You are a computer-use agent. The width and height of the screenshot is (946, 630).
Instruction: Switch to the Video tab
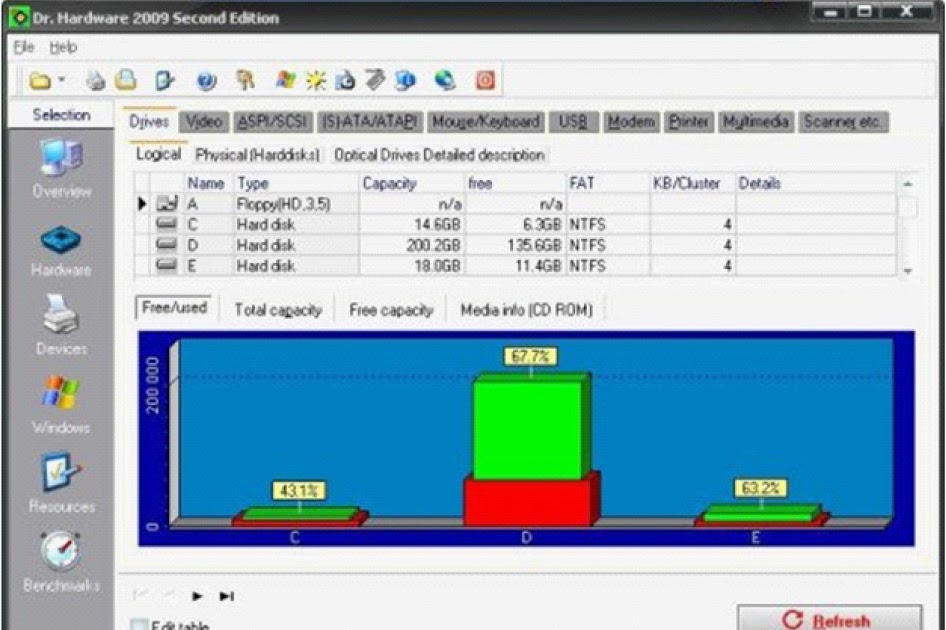click(x=204, y=122)
